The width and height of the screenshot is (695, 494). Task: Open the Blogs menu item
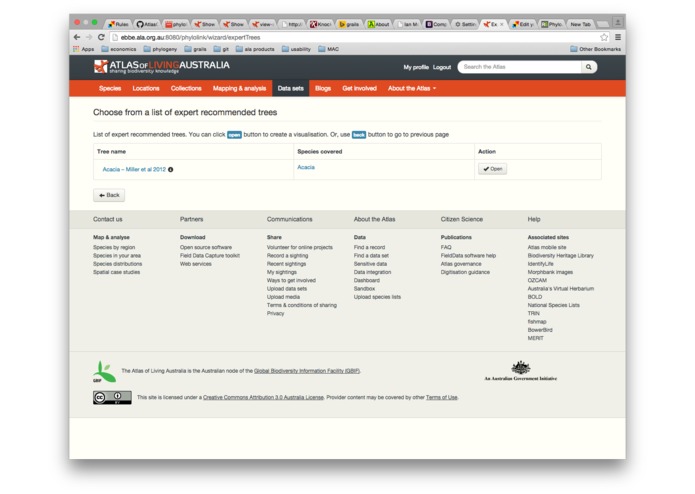pos(323,89)
